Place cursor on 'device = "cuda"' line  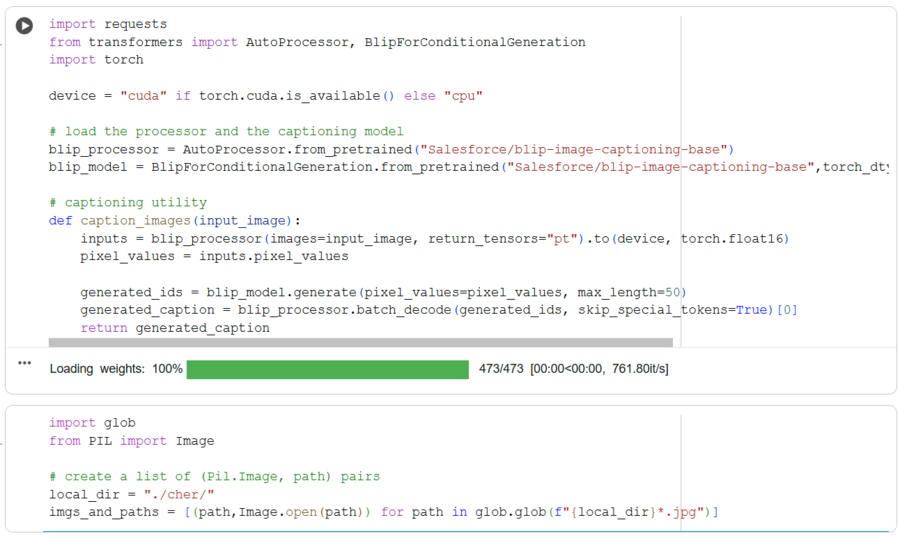pos(266,96)
